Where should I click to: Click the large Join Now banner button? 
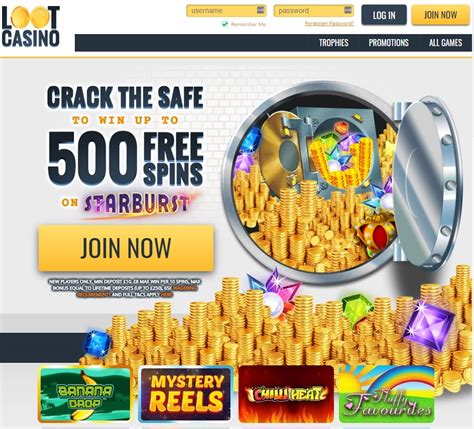126,248
